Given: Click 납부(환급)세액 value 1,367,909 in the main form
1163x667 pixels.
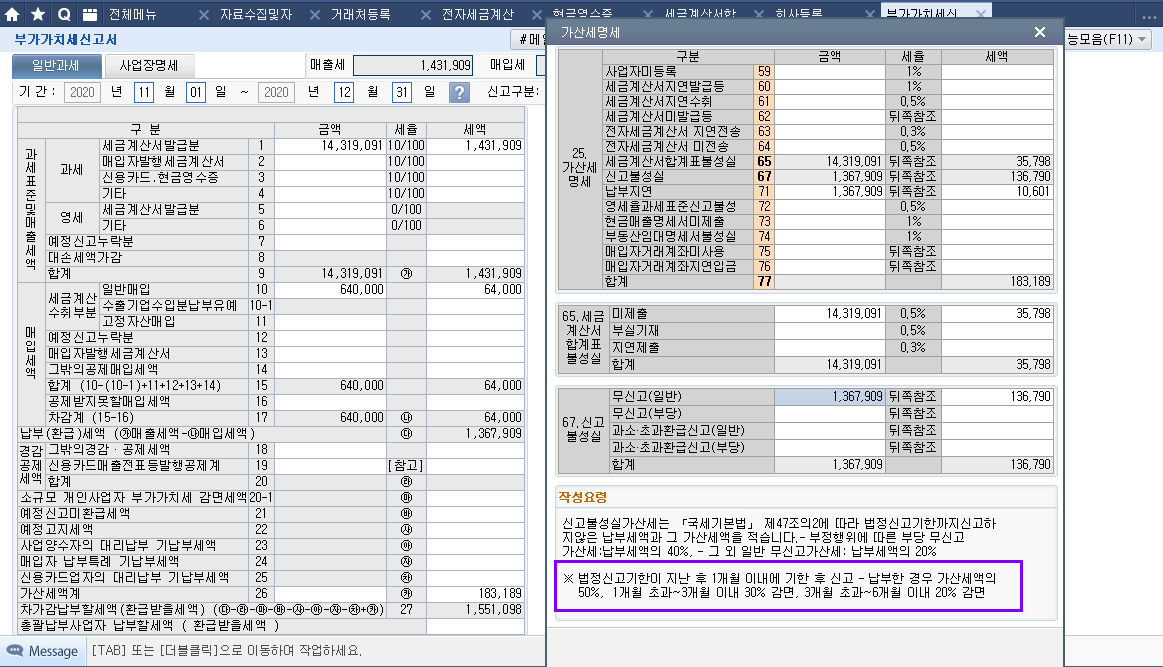Looking at the screenshot, I should click(x=475, y=433).
